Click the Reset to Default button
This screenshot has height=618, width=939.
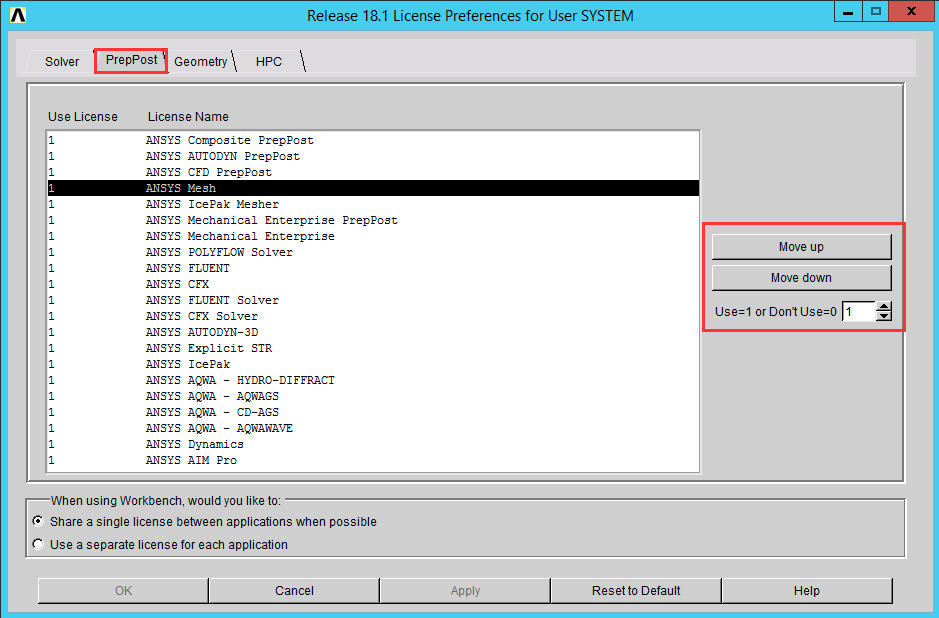(636, 590)
